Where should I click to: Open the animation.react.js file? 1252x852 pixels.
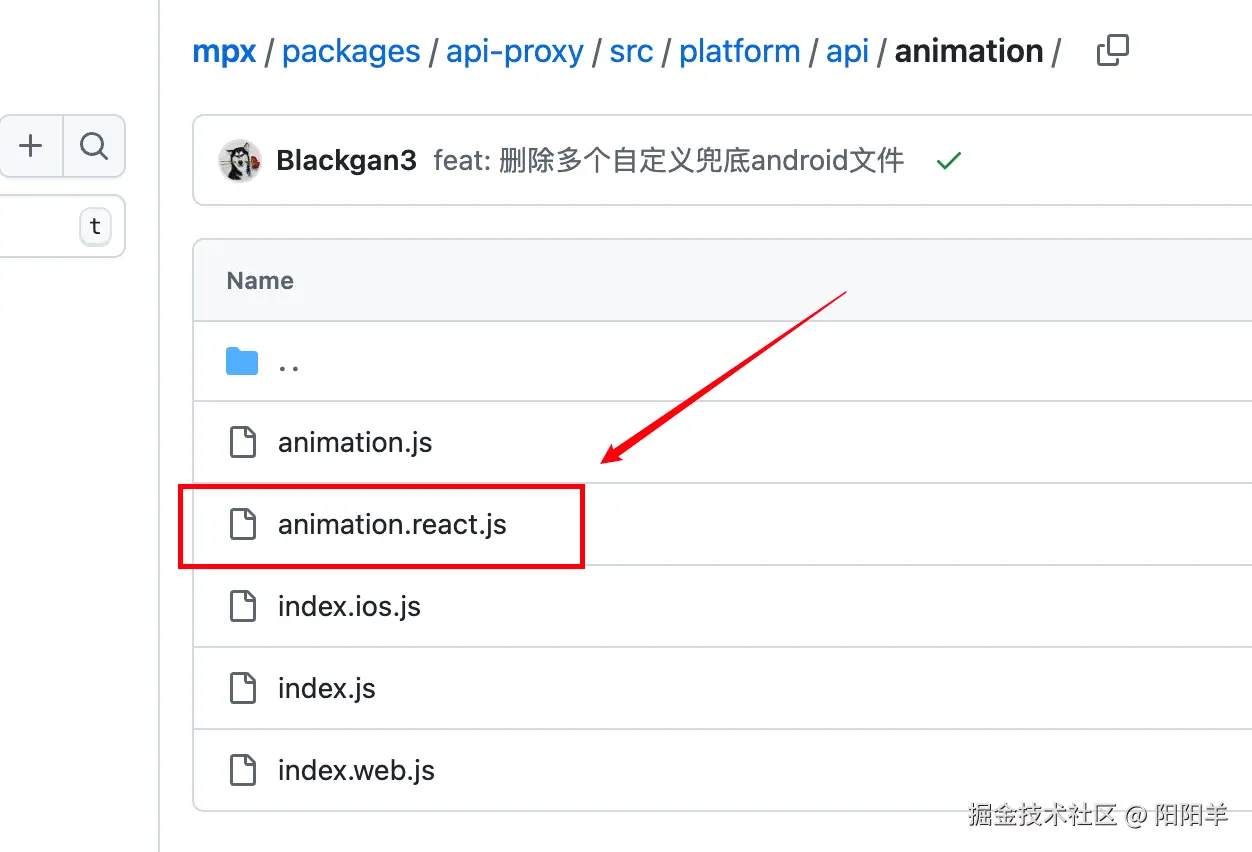coord(392,524)
